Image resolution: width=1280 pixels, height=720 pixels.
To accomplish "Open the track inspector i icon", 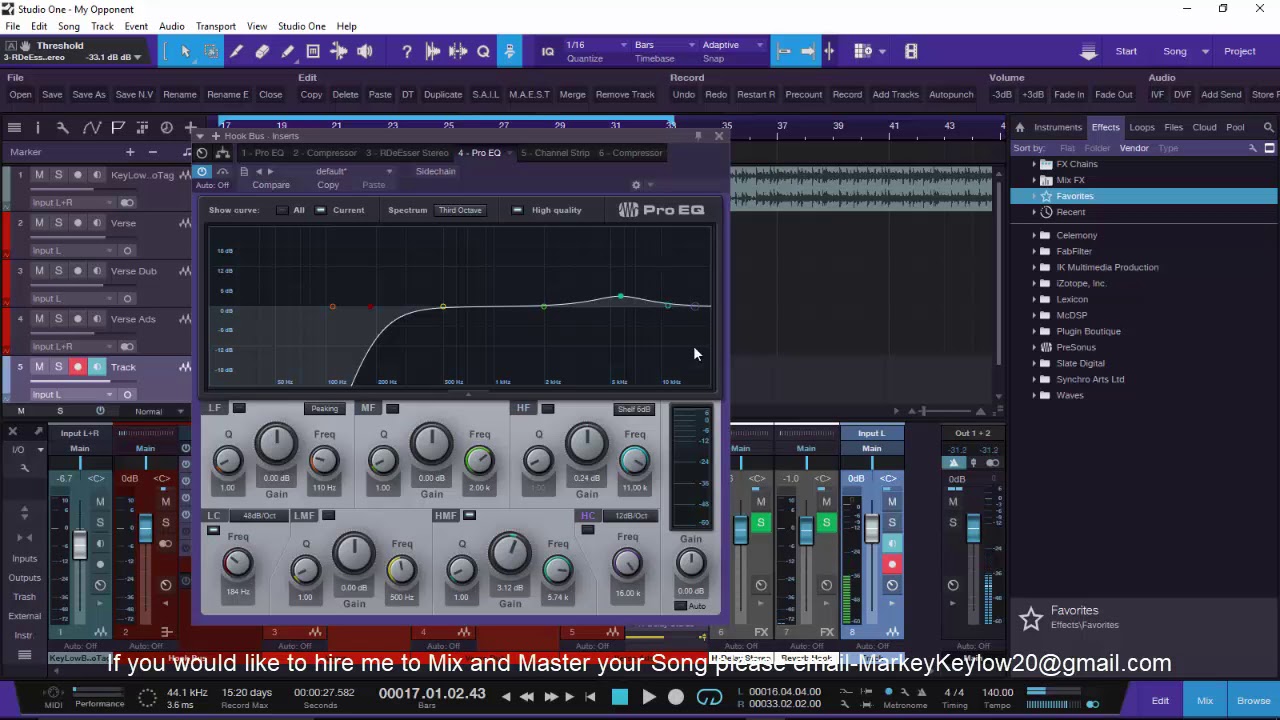I will (37, 127).
